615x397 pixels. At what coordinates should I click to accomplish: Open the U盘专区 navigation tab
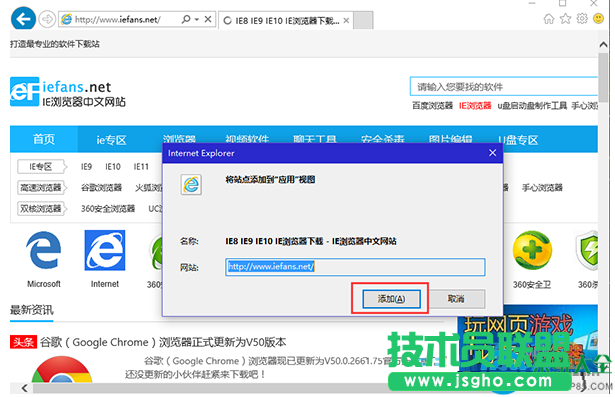518,140
